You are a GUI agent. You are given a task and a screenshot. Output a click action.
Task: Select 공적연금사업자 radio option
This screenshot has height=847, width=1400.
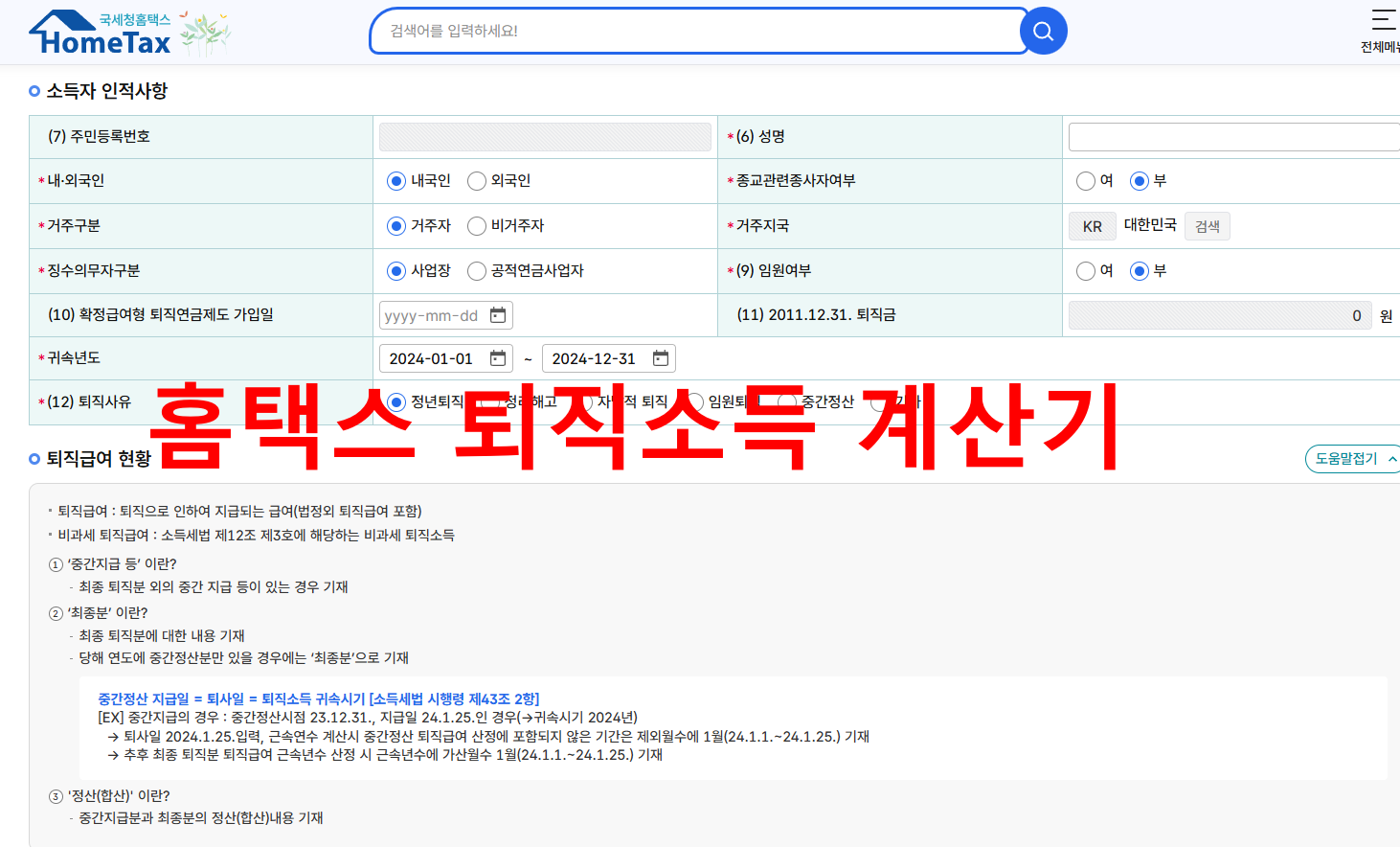click(x=477, y=271)
